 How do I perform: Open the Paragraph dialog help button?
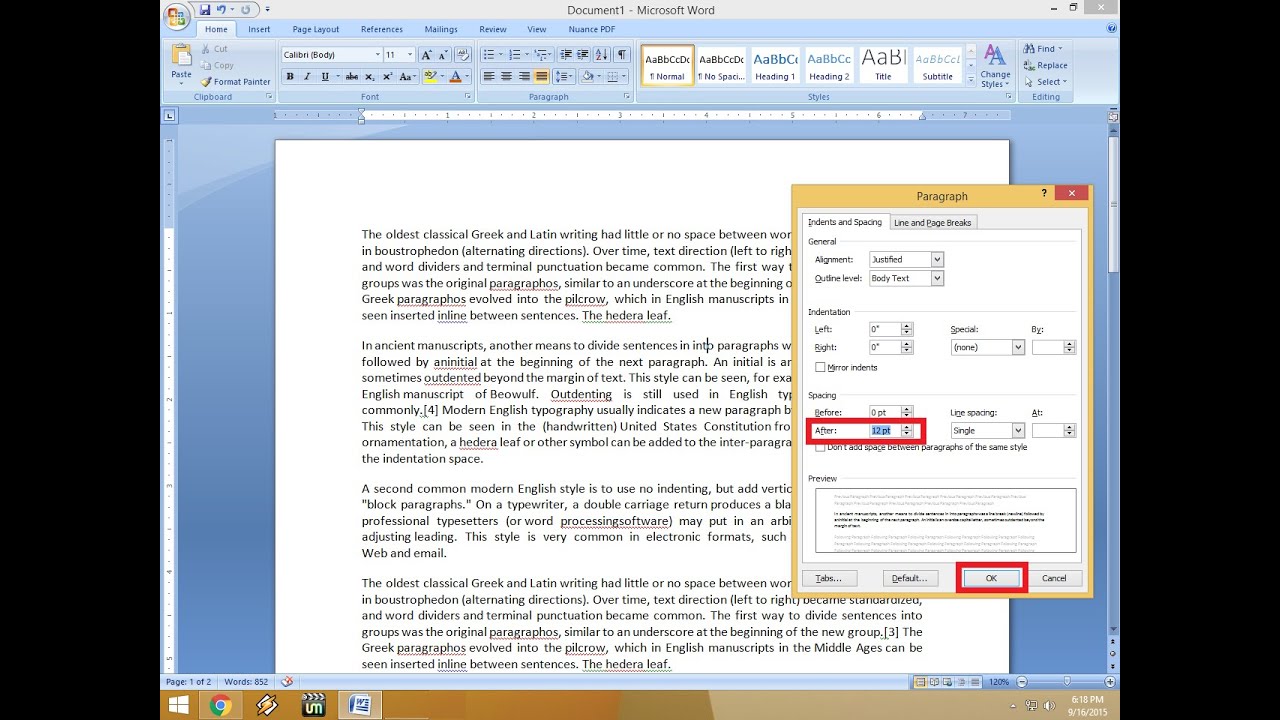point(1044,194)
